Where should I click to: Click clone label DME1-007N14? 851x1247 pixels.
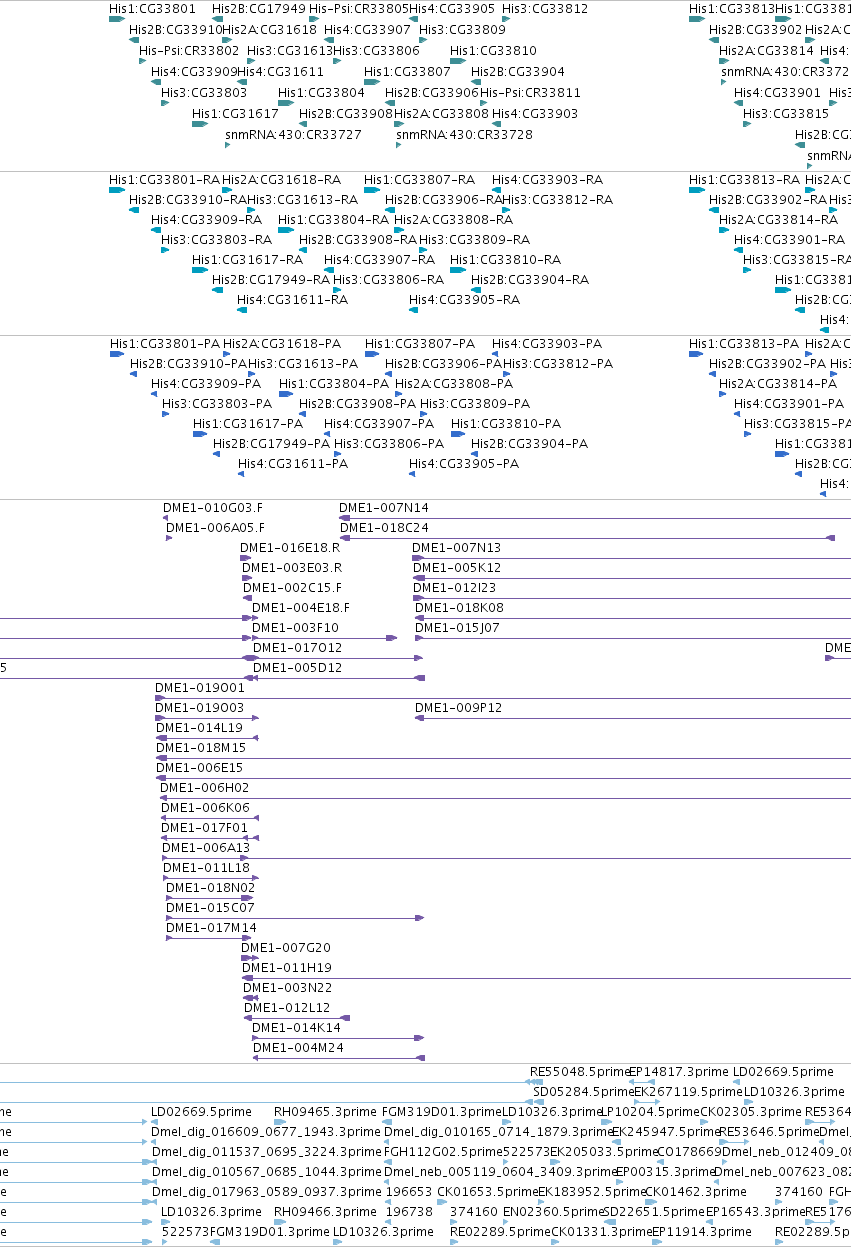point(383,508)
